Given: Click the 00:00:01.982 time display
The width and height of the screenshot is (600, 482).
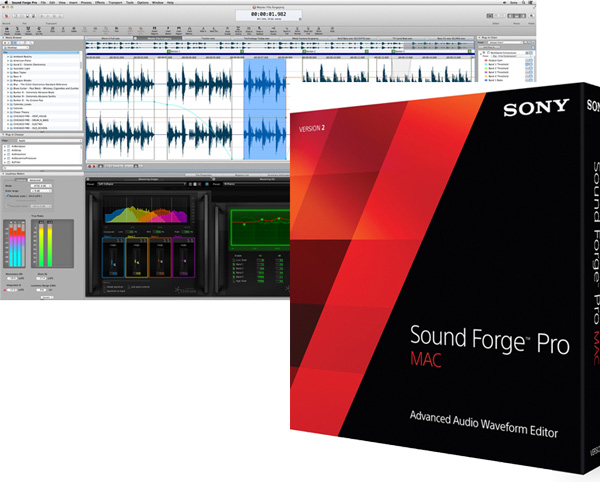Looking at the screenshot, I should click(x=269, y=14).
